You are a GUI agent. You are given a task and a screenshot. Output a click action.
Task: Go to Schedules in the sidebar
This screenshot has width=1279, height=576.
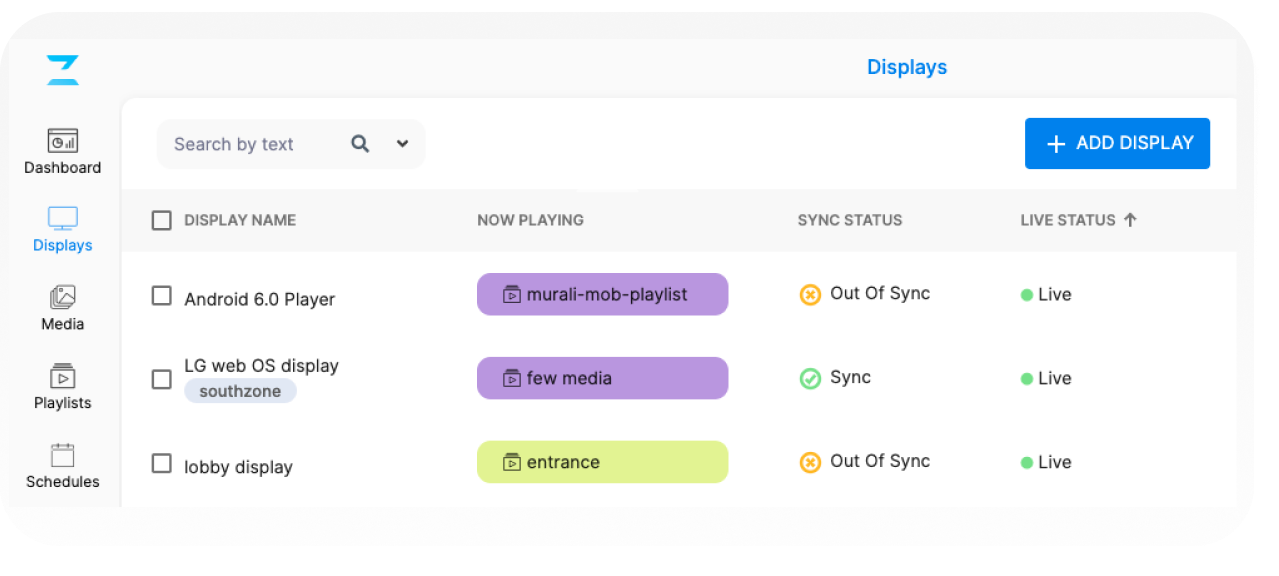[x=62, y=455]
